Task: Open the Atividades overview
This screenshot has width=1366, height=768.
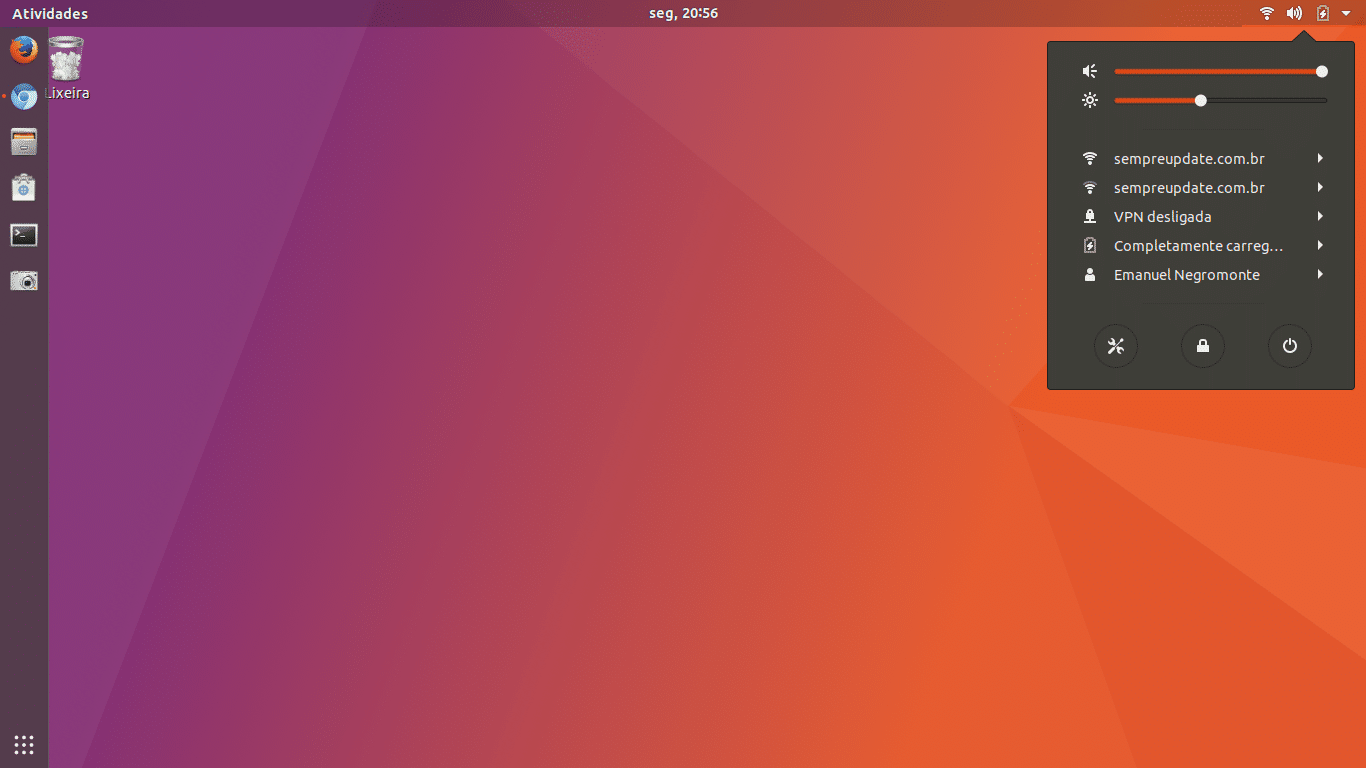Action: 50,13
